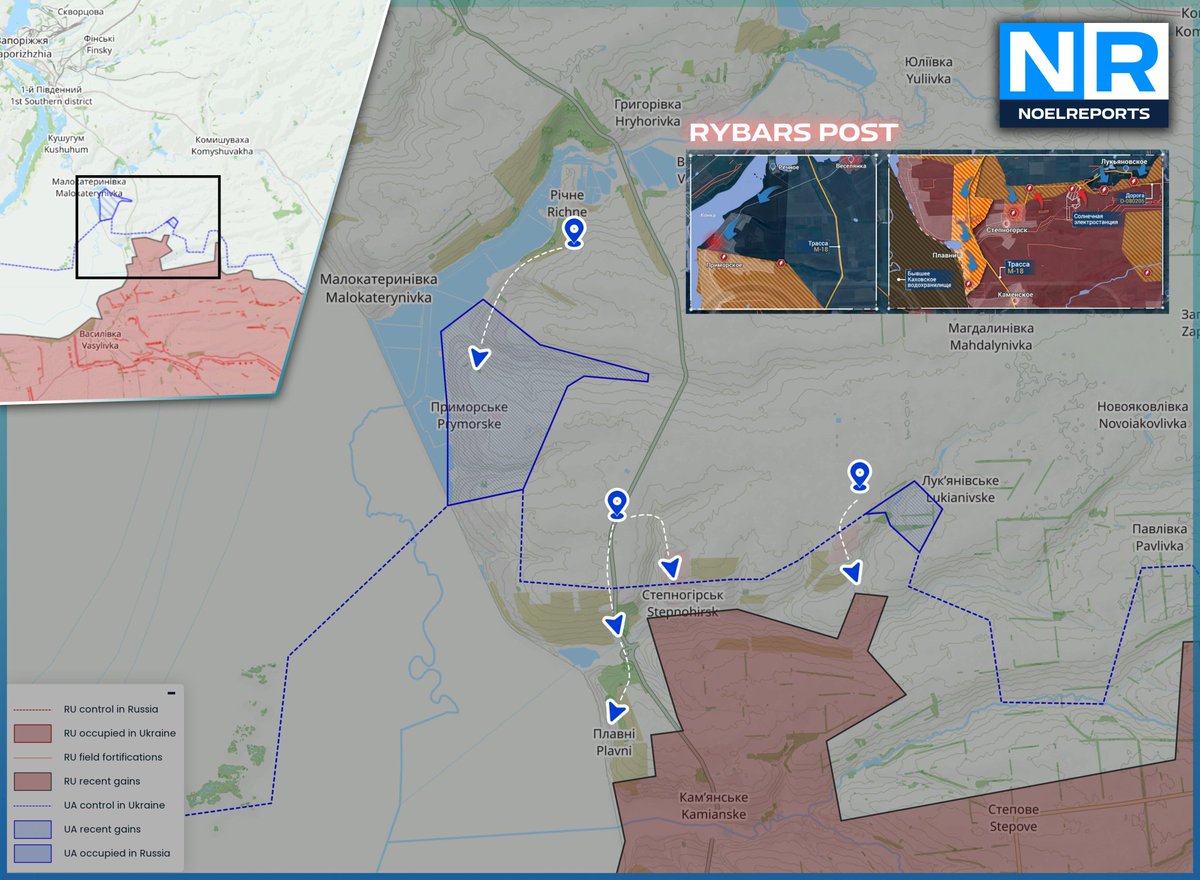This screenshot has height=880, width=1200.
Task: Click the arrow marker between Stepnohirsk and Plavni
Action: tap(612, 625)
